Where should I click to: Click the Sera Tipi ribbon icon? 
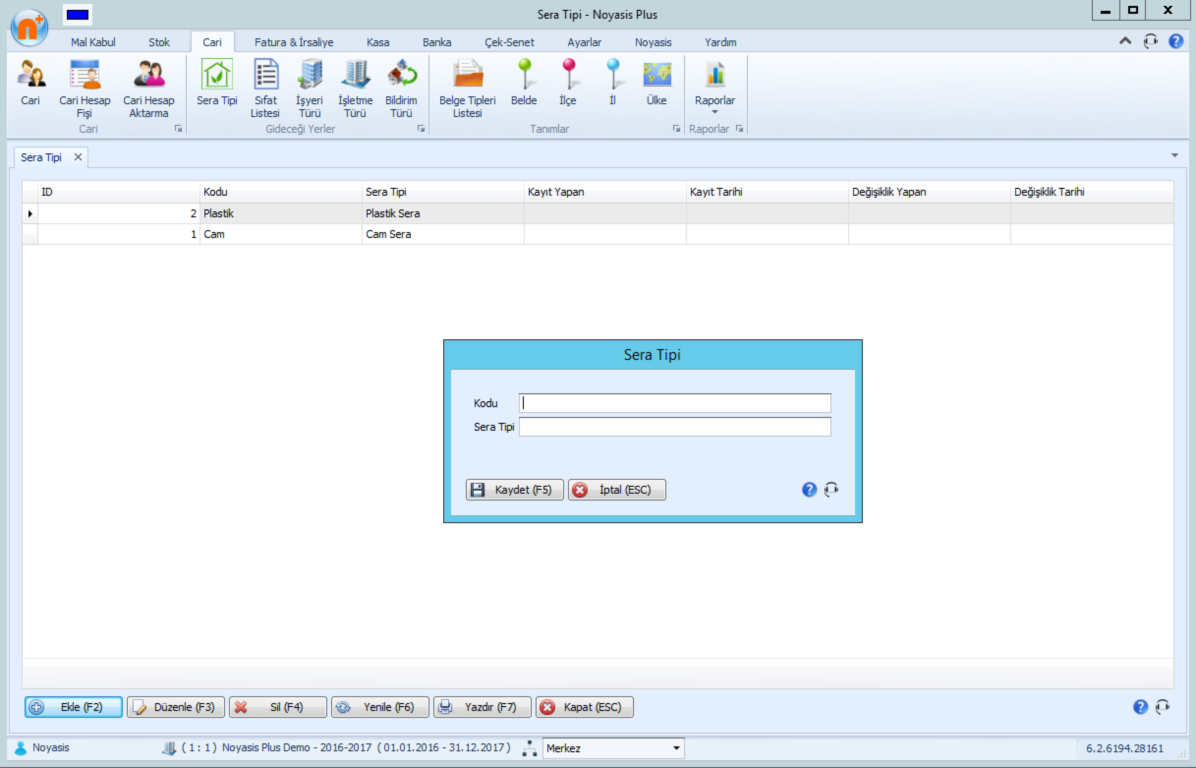(x=217, y=82)
